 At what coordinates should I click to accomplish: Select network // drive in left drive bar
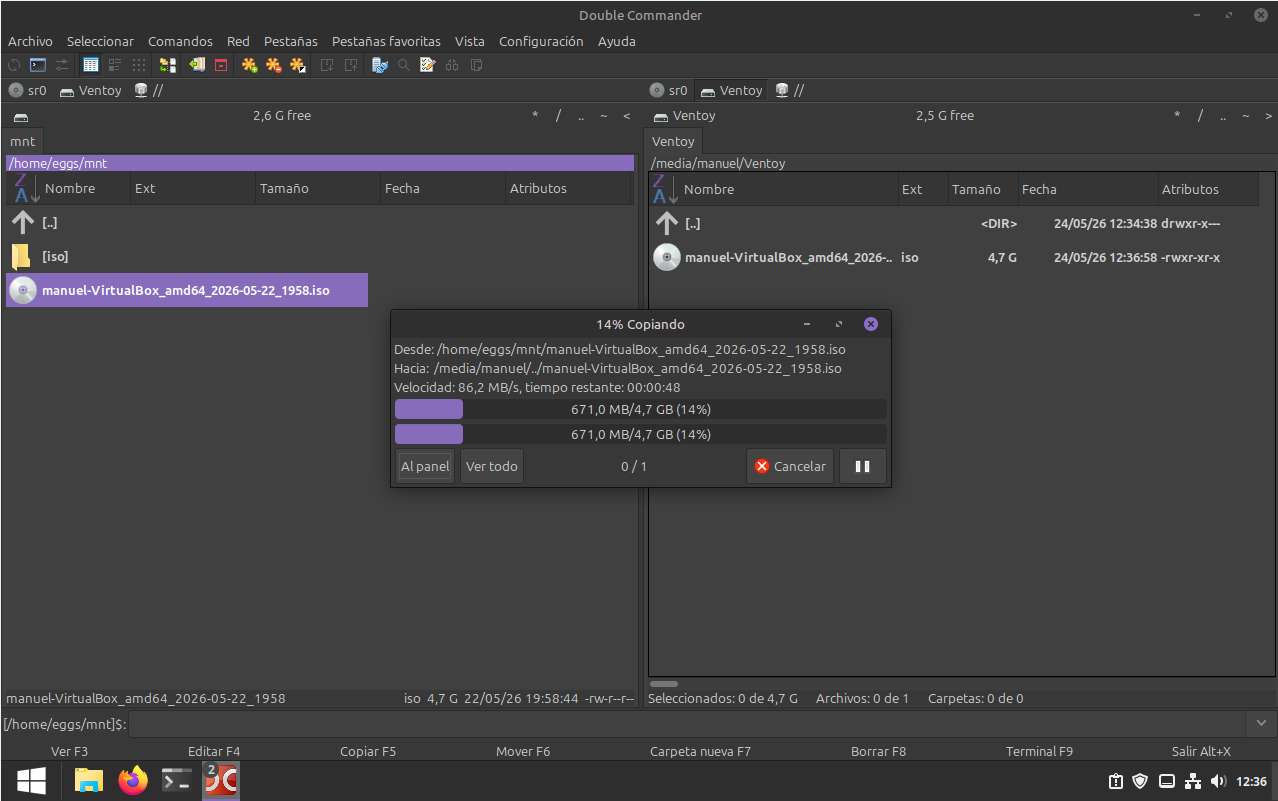tap(149, 90)
